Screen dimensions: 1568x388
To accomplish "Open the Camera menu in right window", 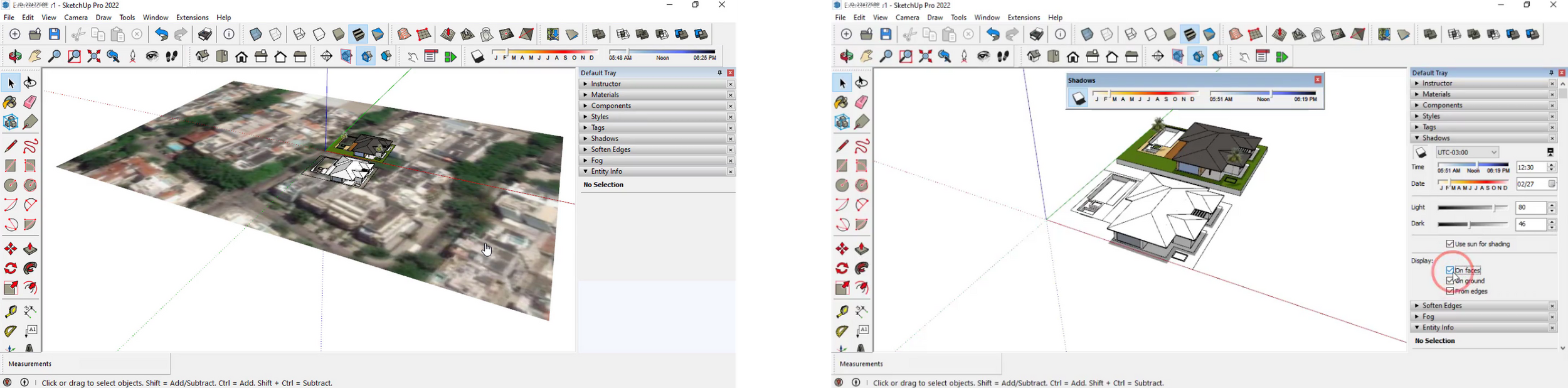I will (907, 18).
